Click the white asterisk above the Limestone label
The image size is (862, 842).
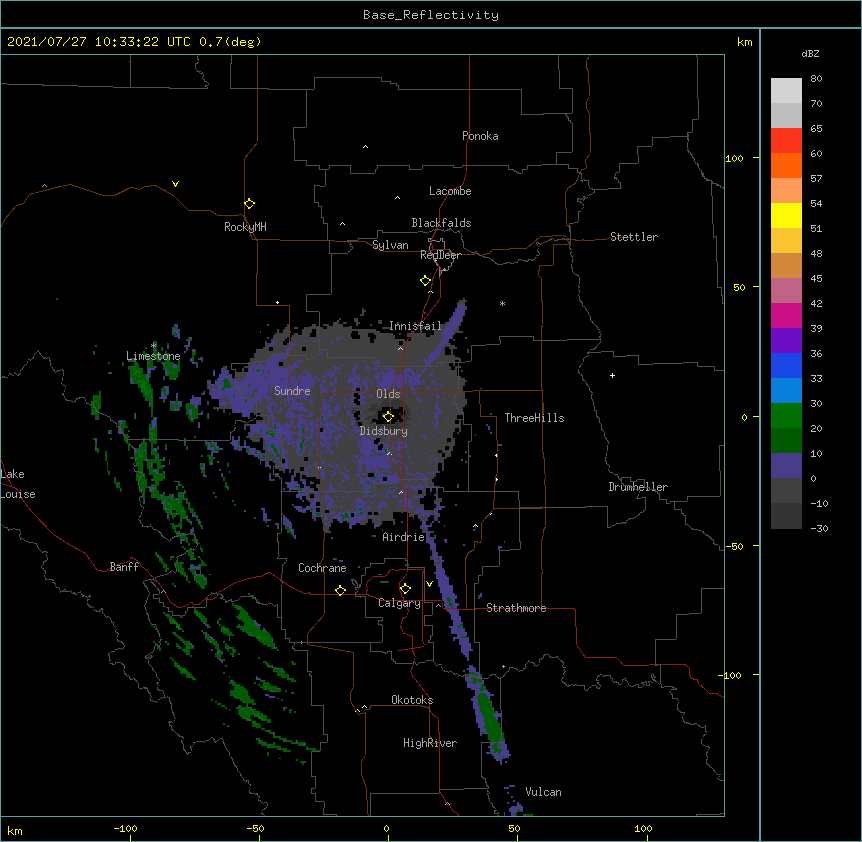tap(154, 345)
